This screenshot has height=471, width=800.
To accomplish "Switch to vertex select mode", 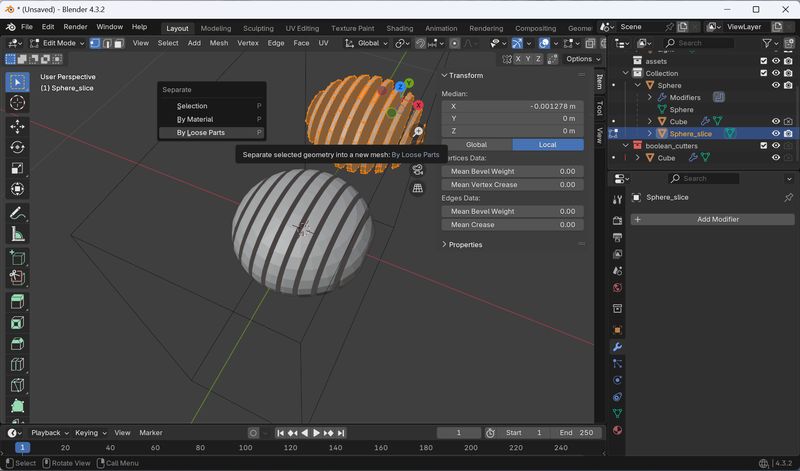I will pyautogui.click(x=95, y=43).
